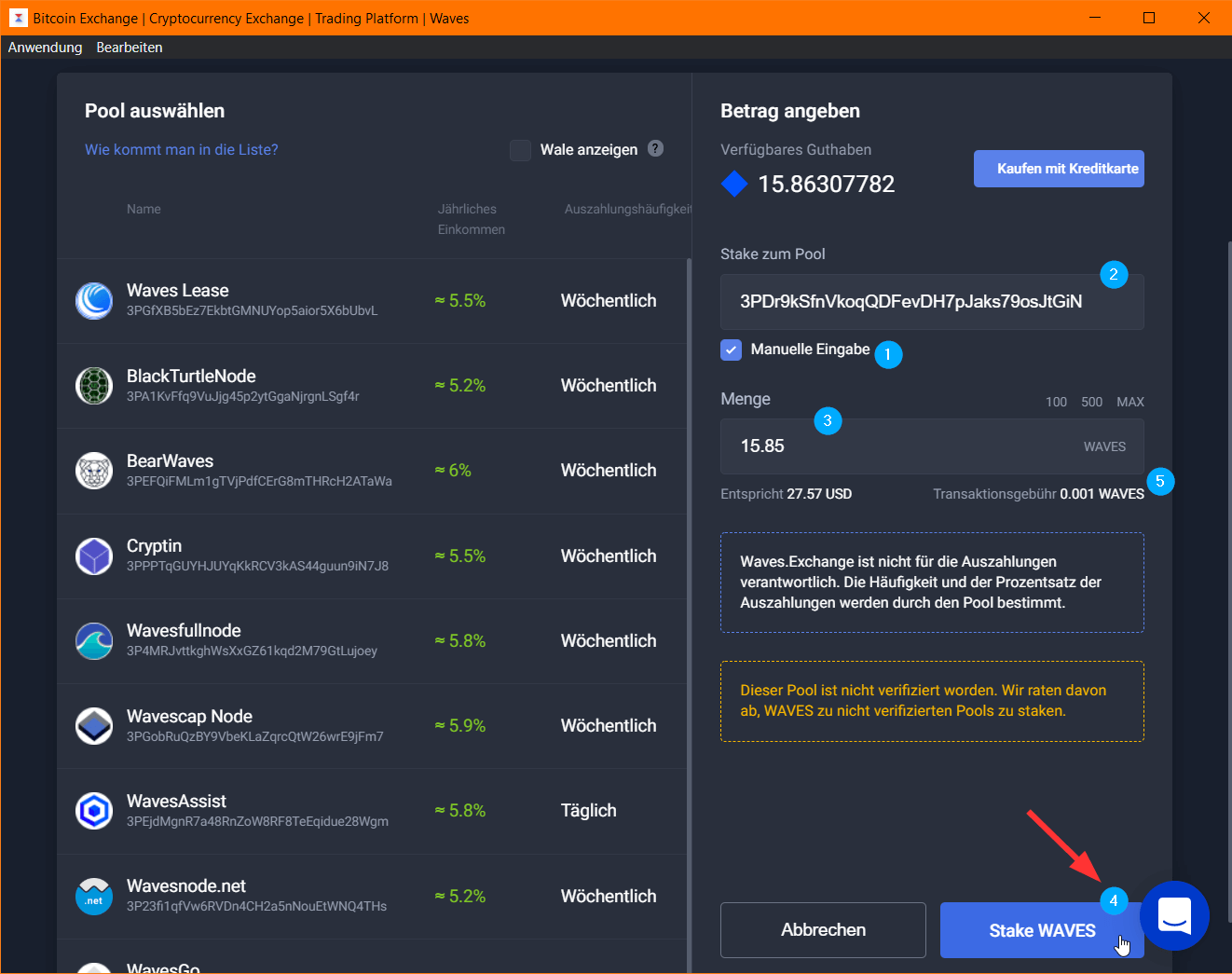
Task: Click the Täglich payout of WavesAssist
Action: pyautogui.click(x=589, y=811)
